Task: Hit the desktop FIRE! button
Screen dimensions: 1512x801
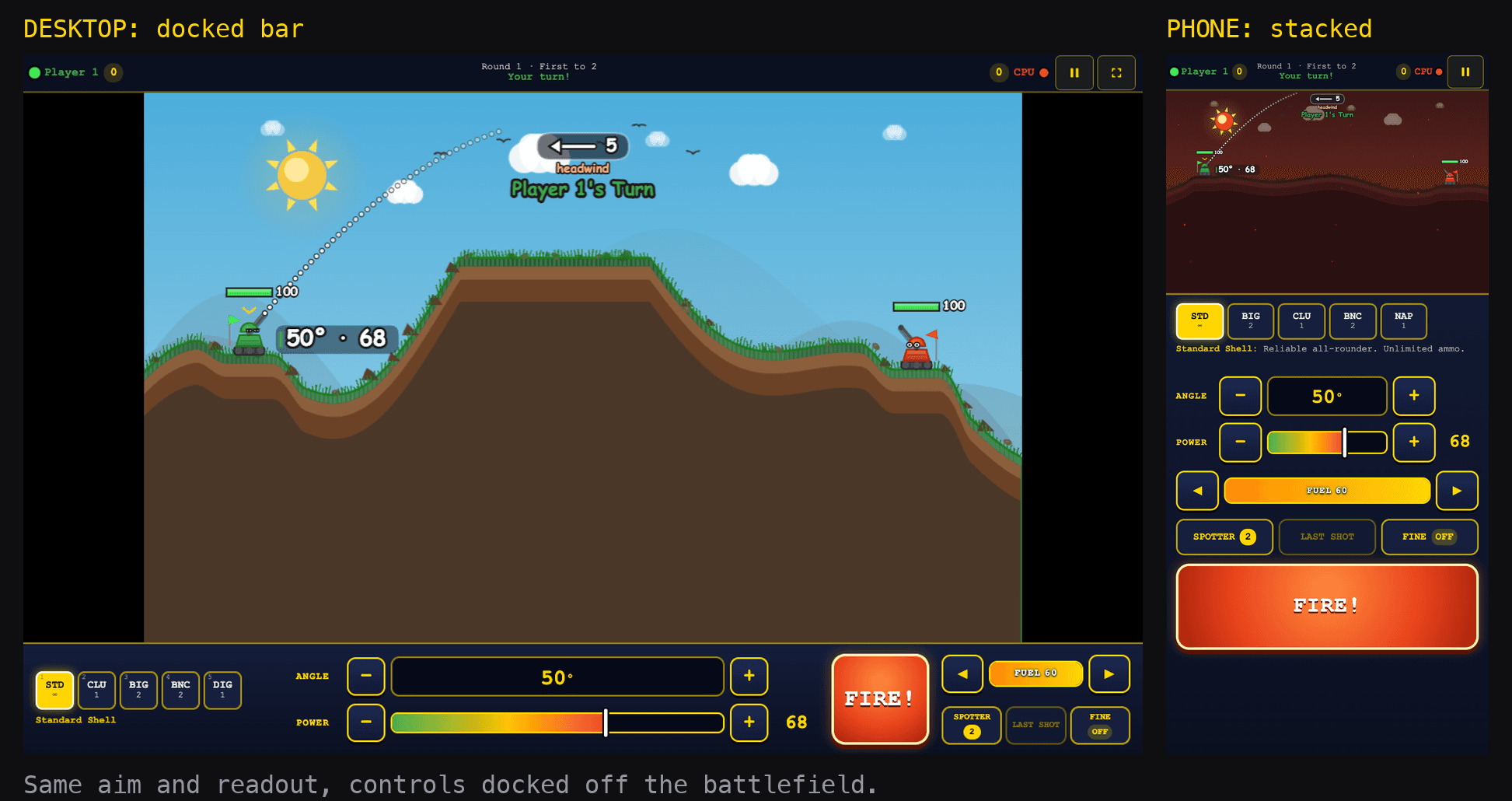Action: [880, 699]
